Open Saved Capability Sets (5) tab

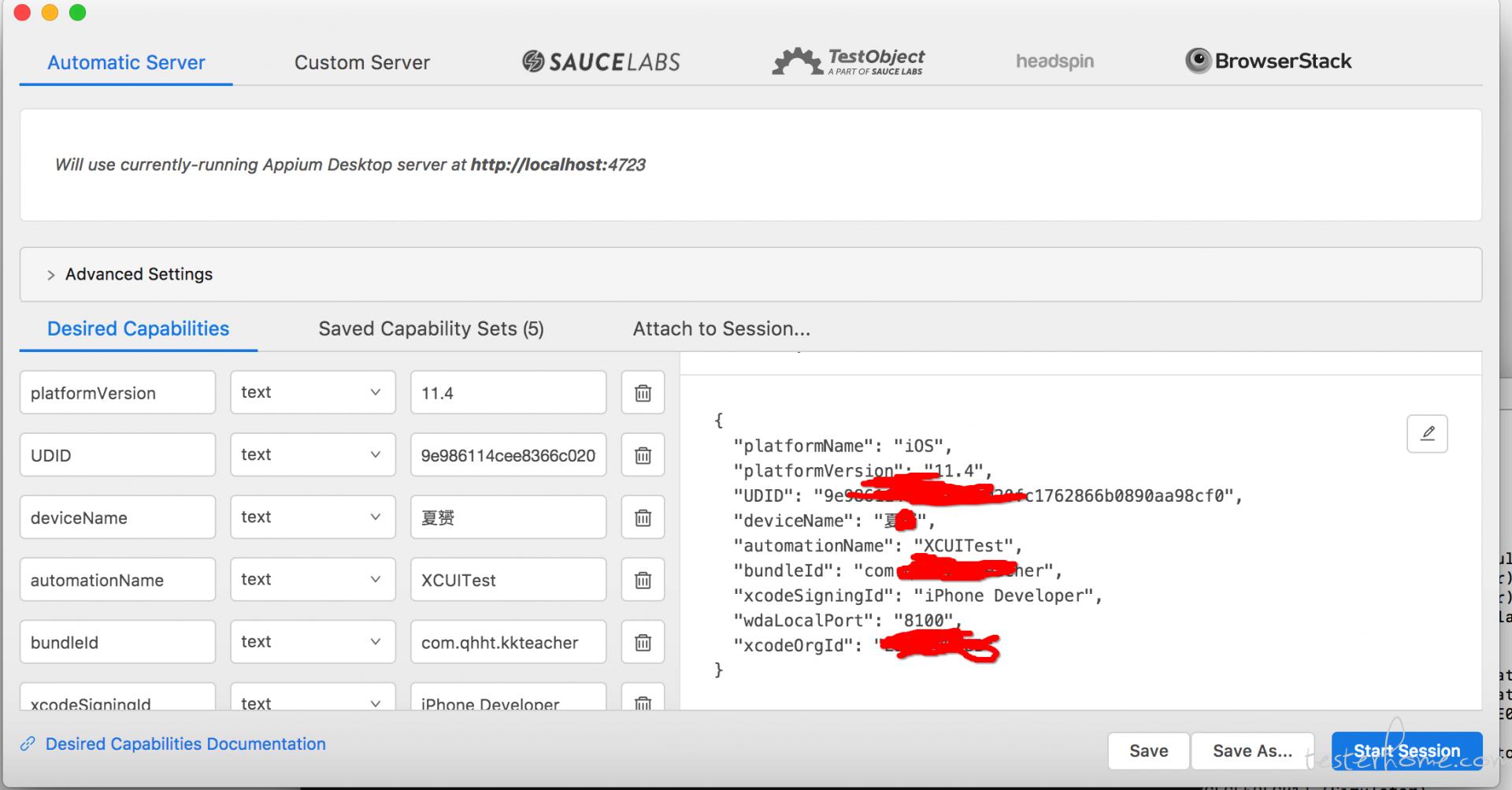tap(431, 328)
